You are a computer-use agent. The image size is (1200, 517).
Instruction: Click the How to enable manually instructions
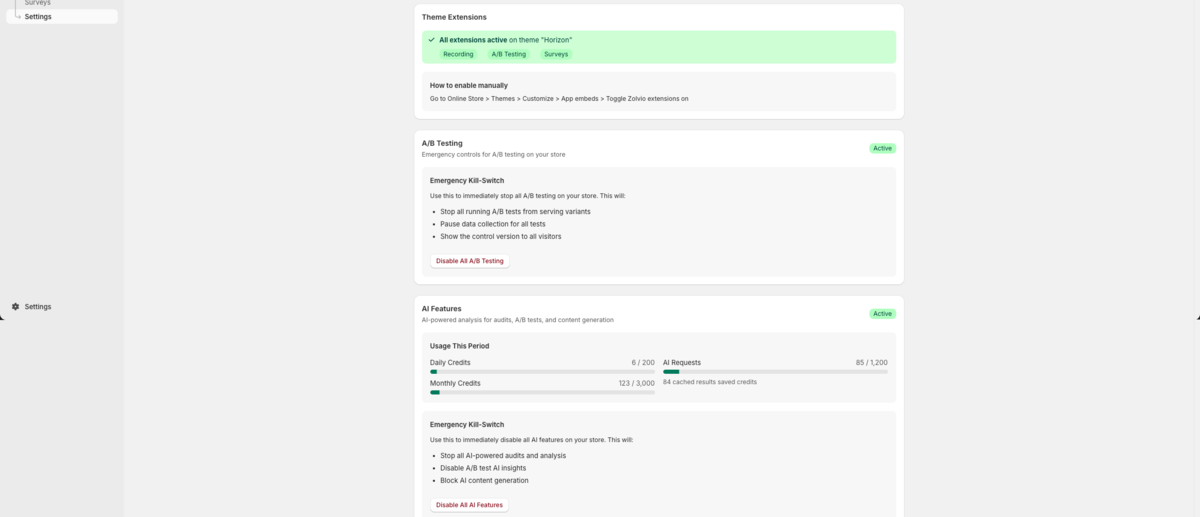pyautogui.click(x=559, y=98)
